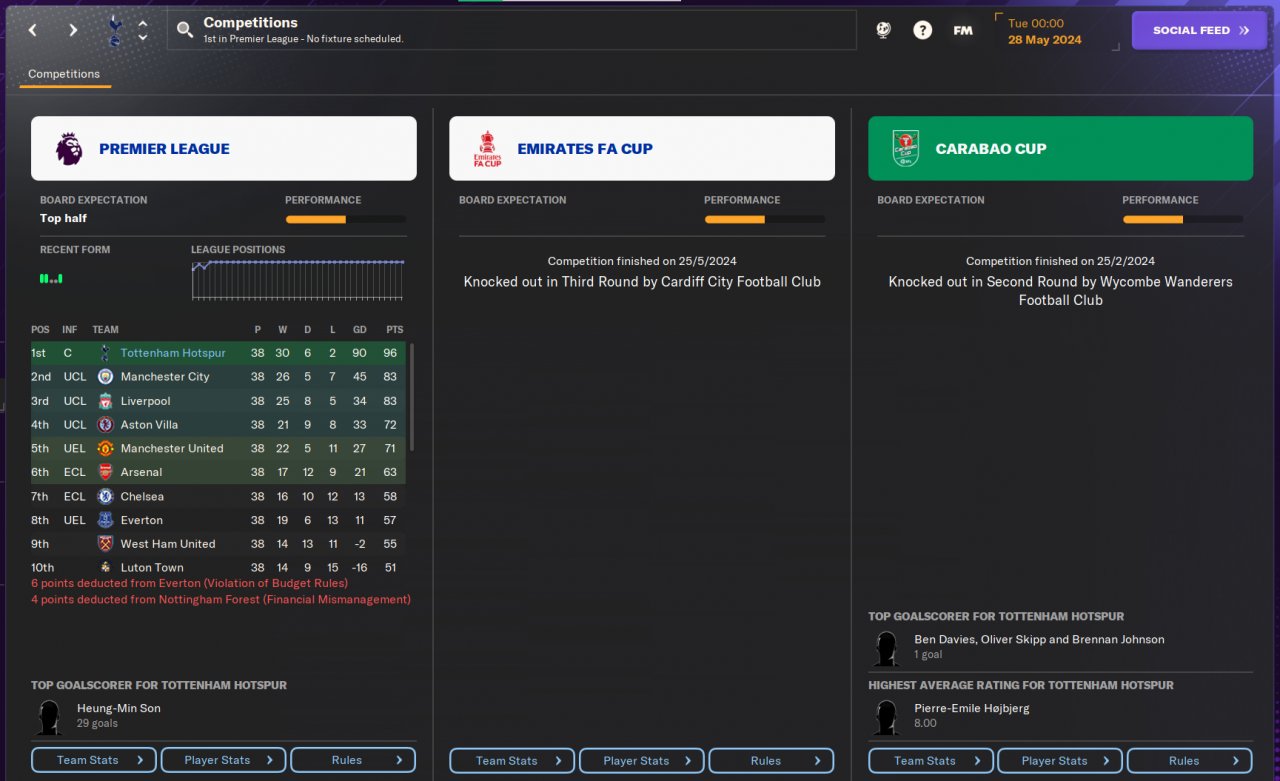Image resolution: width=1280 pixels, height=781 pixels.
Task: Click the Everton badge in table
Action: [x=105, y=520]
